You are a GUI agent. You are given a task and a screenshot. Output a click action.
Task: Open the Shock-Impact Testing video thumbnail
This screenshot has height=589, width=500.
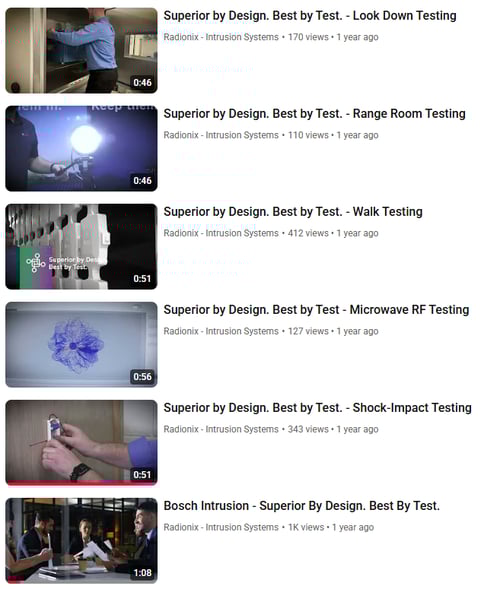[x=81, y=443]
